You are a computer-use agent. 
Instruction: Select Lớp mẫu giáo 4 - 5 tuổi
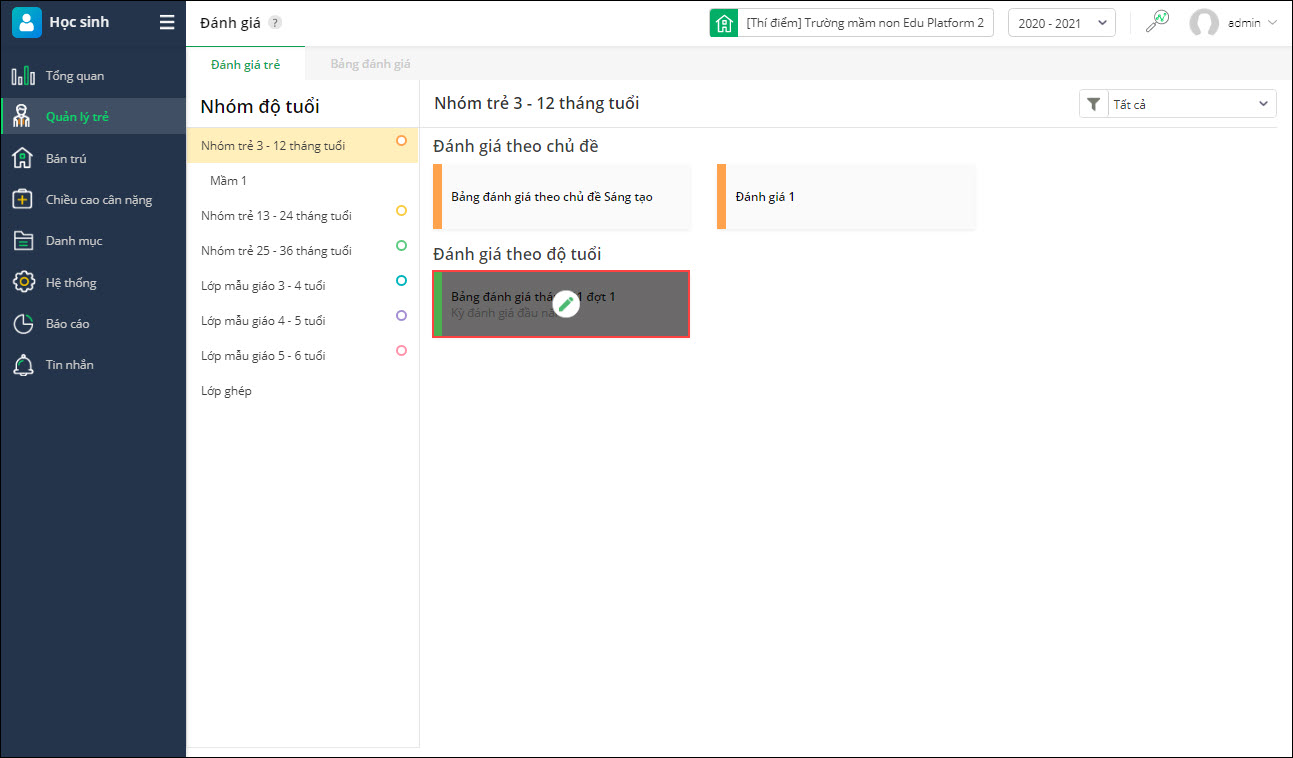pyautogui.click(x=302, y=321)
